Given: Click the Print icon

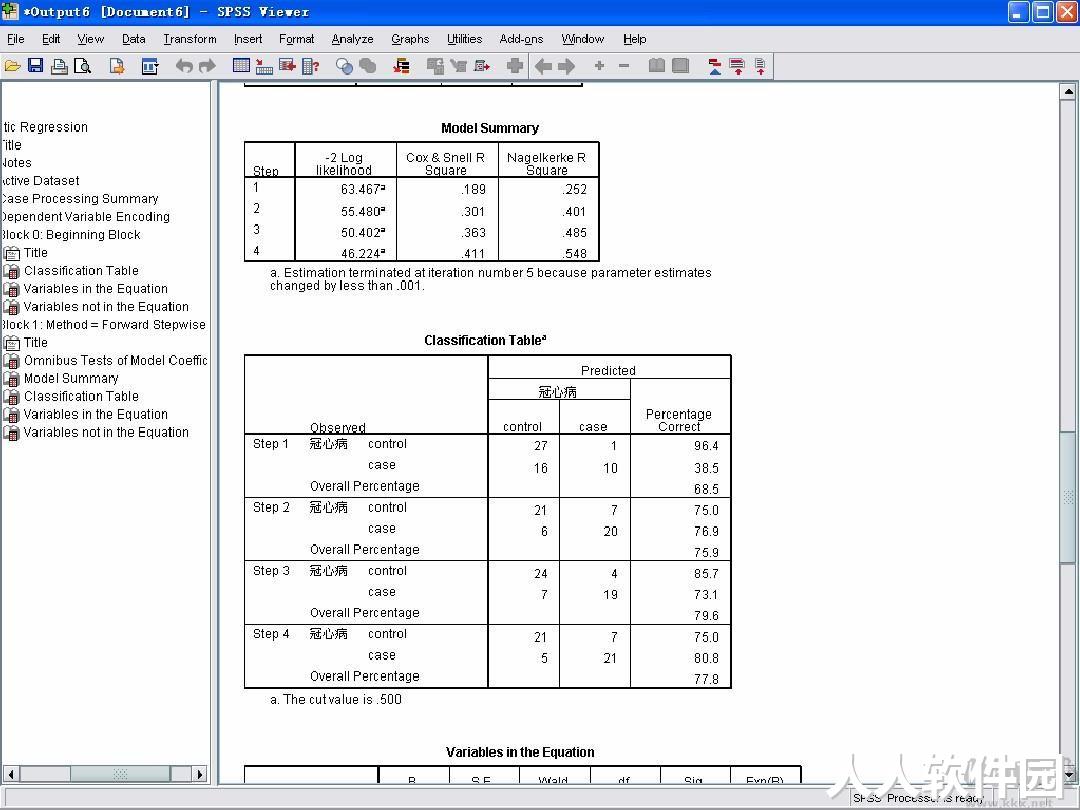Looking at the screenshot, I should point(59,66).
